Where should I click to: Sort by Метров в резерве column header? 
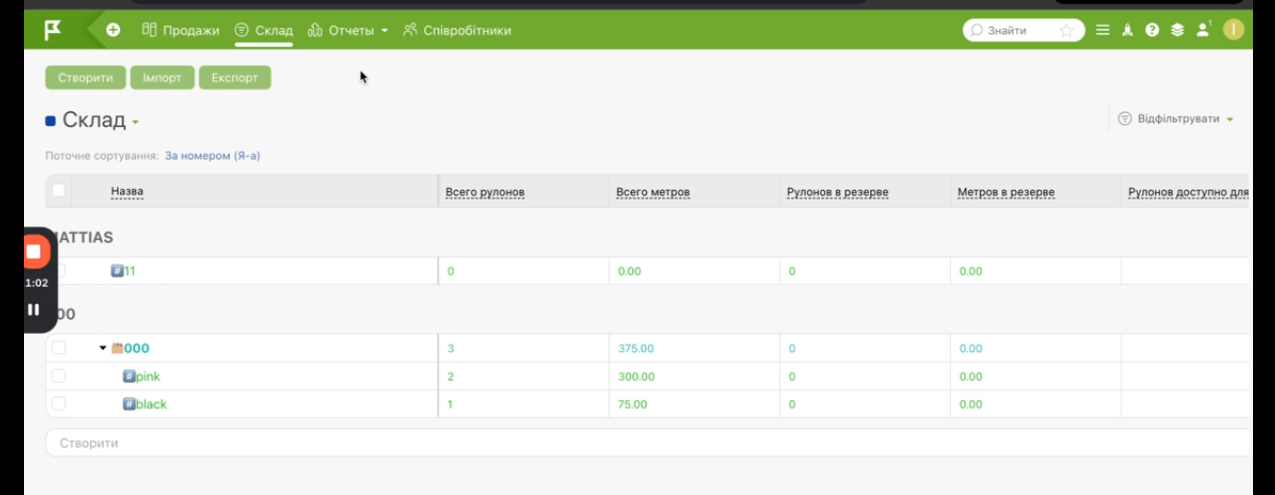[1006, 191]
